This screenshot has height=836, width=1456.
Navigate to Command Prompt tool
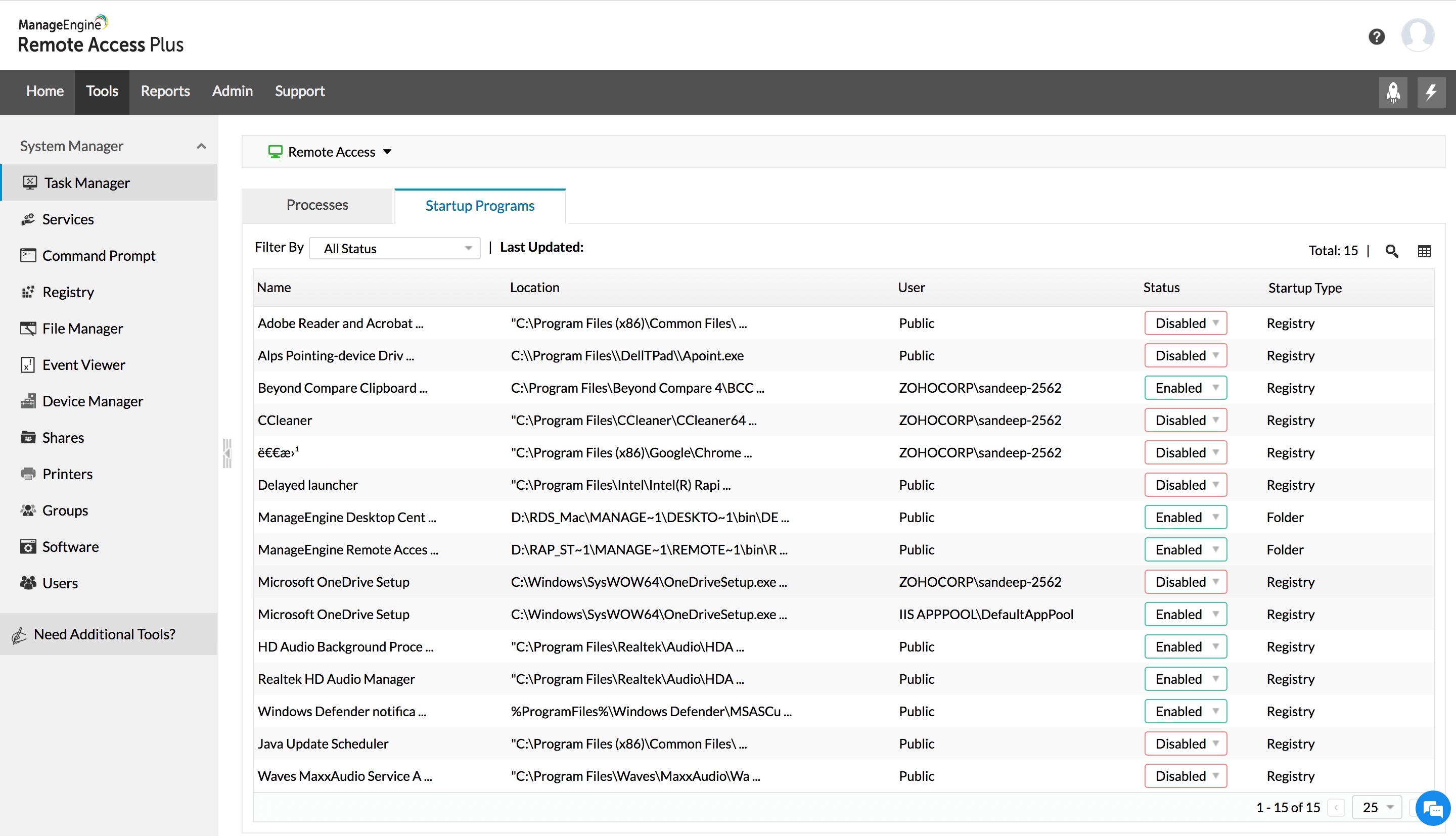[98, 255]
